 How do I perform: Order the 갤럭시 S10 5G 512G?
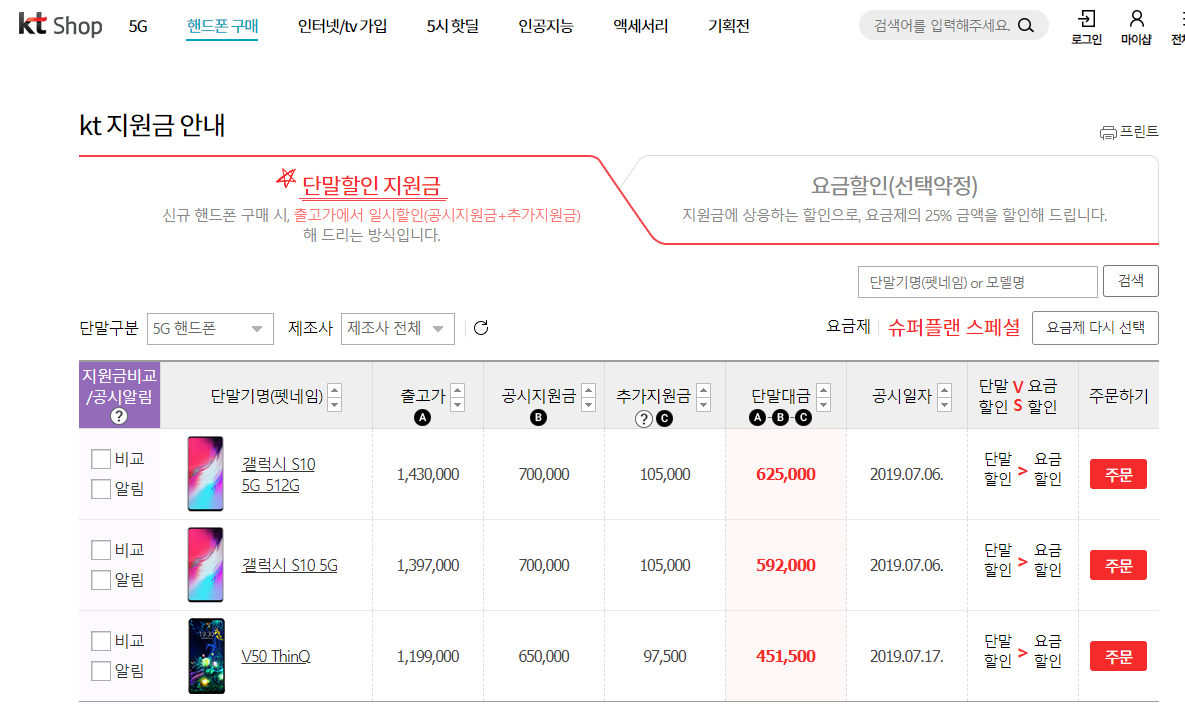pyautogui.click(x=1118, y=474)
